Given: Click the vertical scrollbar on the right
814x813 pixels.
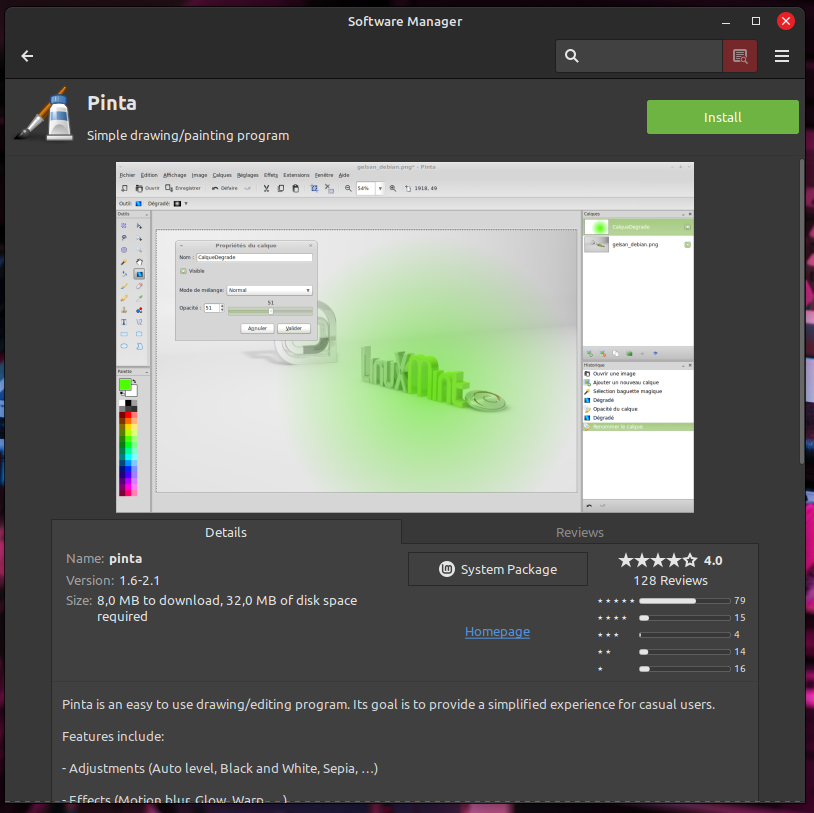Looking at the screenshot, I should coord(802,311).
